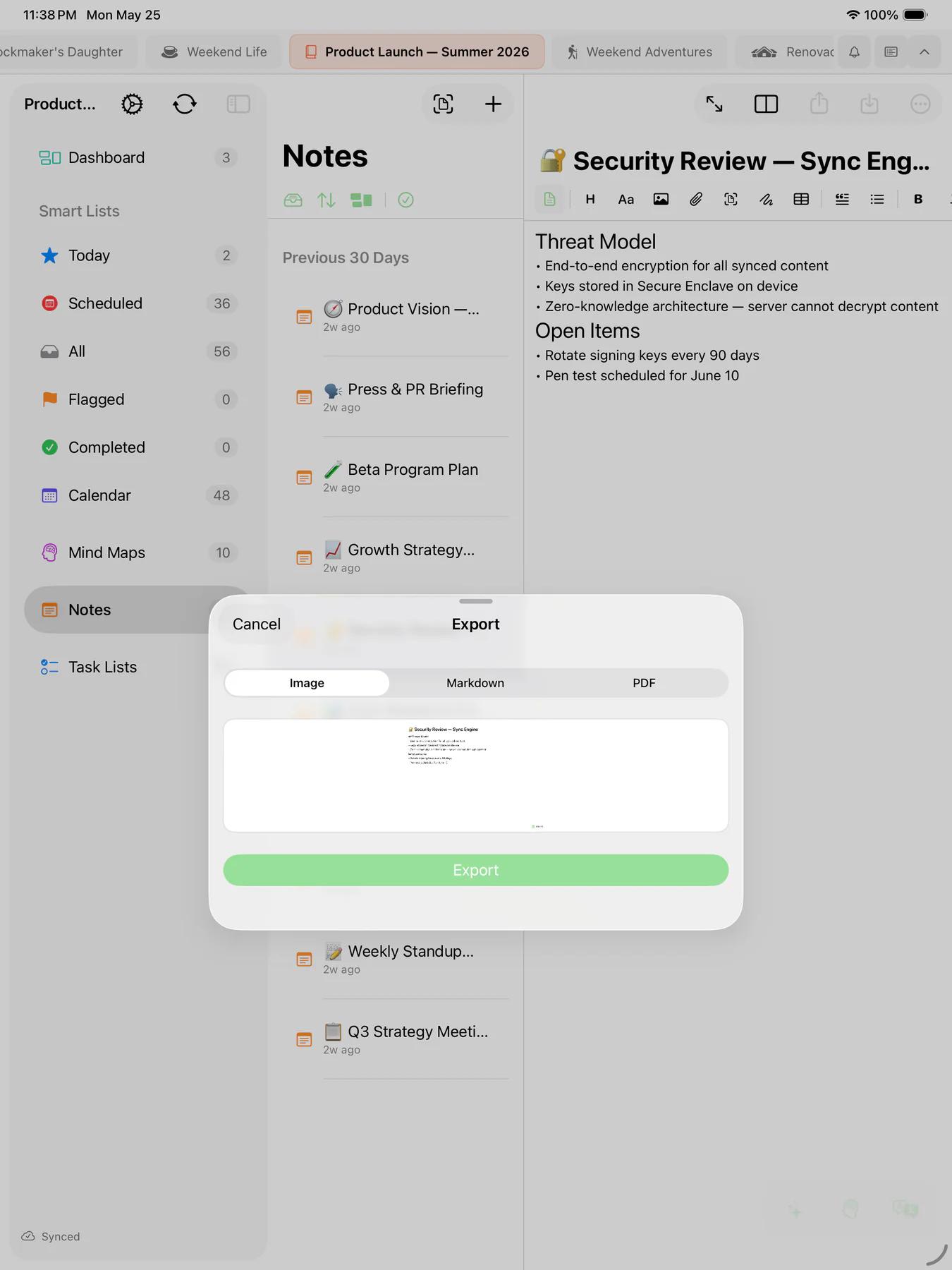Viewport: 952px width, 1270px height.
Task: Open the more options ellipsis icon
Action: pyautogui.click(x=920, y=104)
